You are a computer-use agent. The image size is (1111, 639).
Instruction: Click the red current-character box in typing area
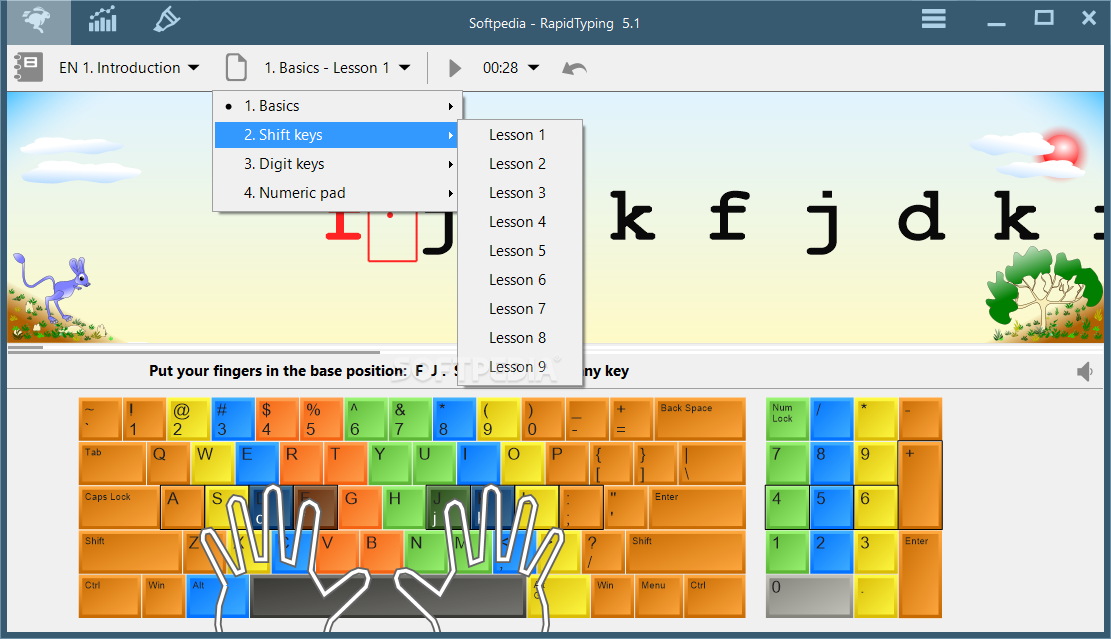392,234
